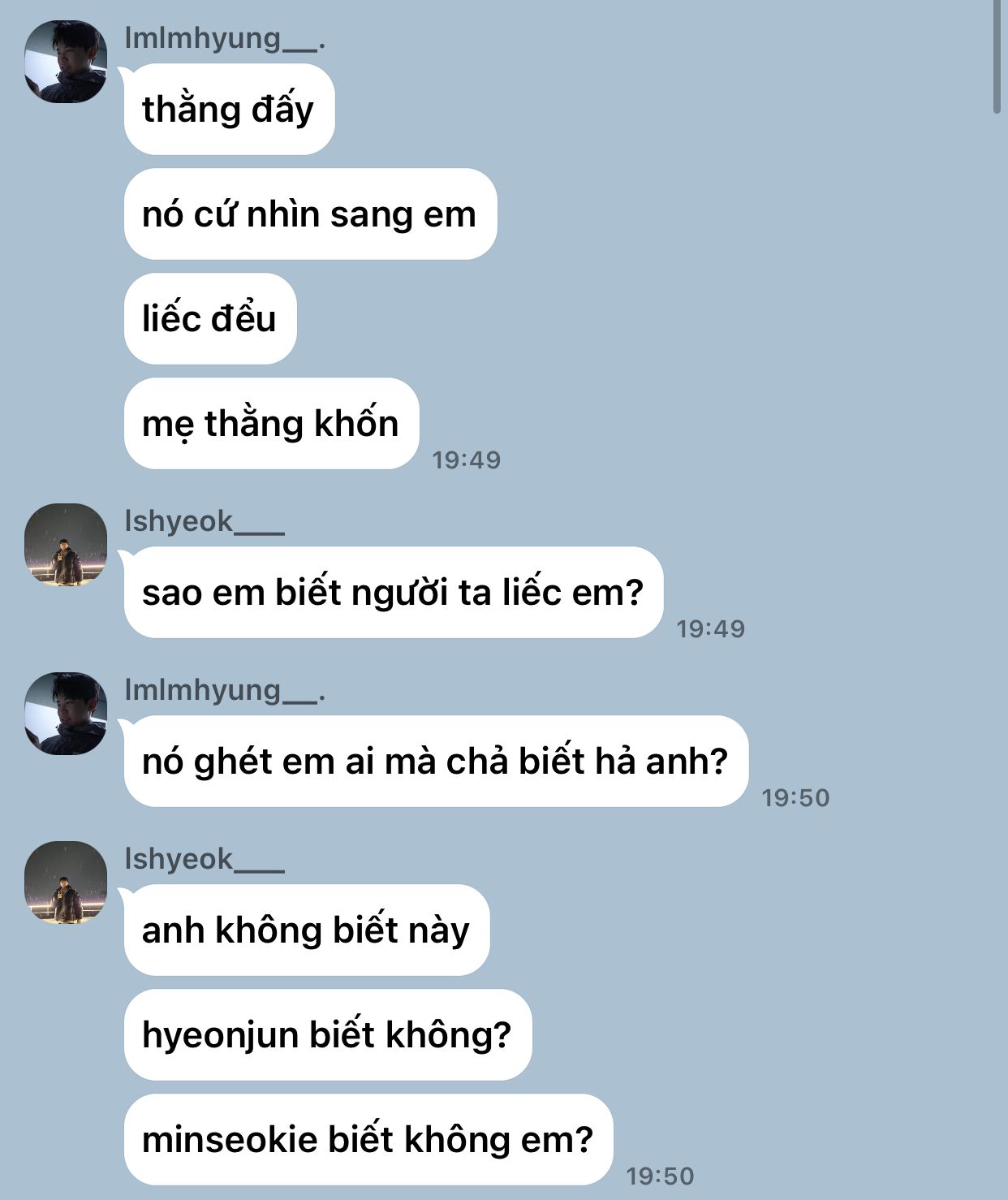Select 'minseokie biết không em?' bubble

tap(368, 1139)
